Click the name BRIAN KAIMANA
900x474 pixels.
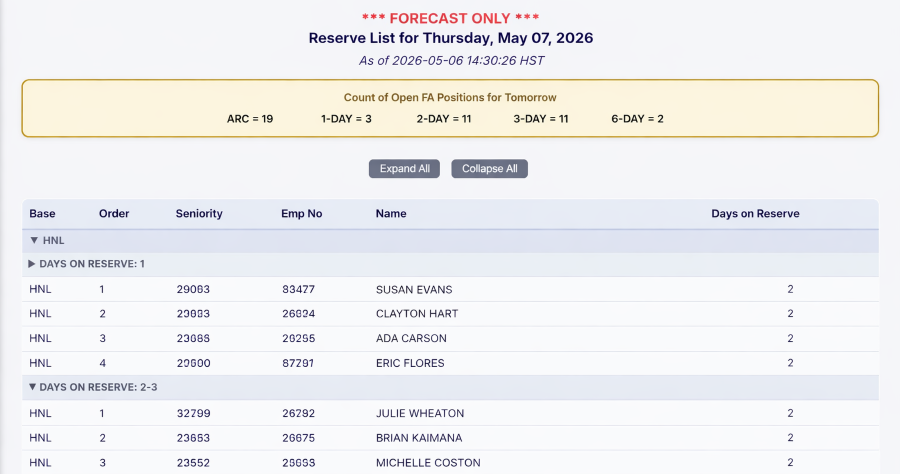(419, 438)
